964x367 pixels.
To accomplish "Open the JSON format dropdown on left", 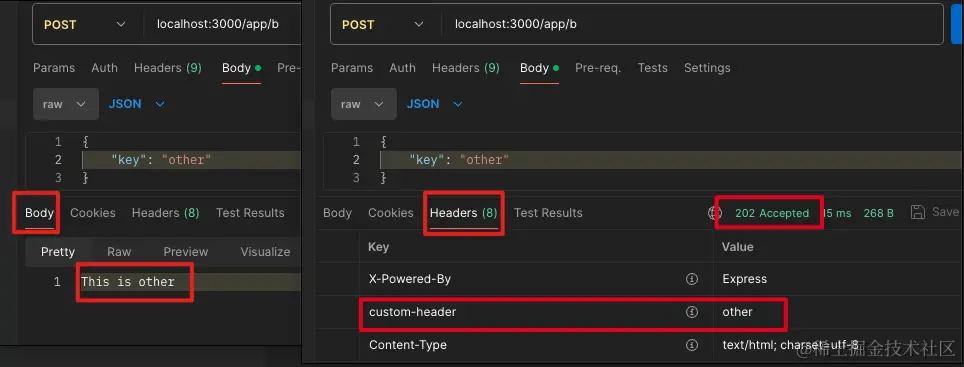I will coord(136,104).
